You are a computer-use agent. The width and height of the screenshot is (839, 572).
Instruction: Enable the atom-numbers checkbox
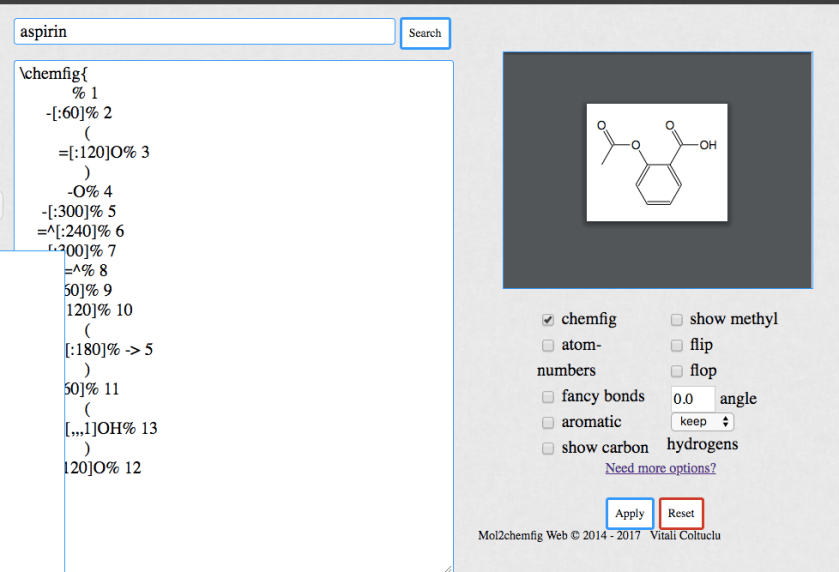tap(548, 346)
